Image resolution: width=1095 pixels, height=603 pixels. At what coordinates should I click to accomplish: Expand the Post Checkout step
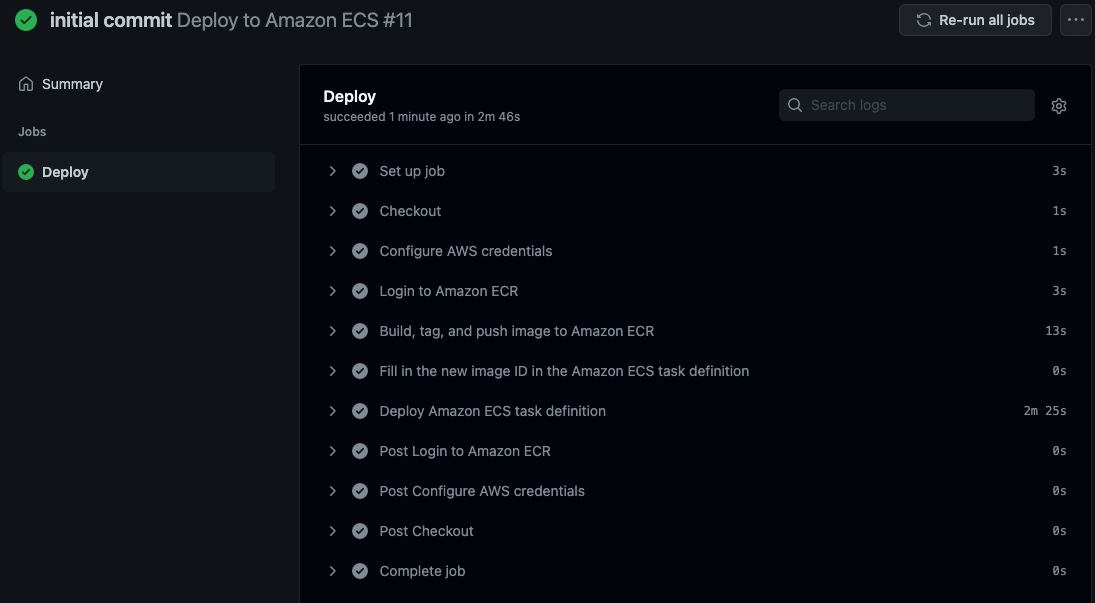pyautogui.click(x=332, y=531)
